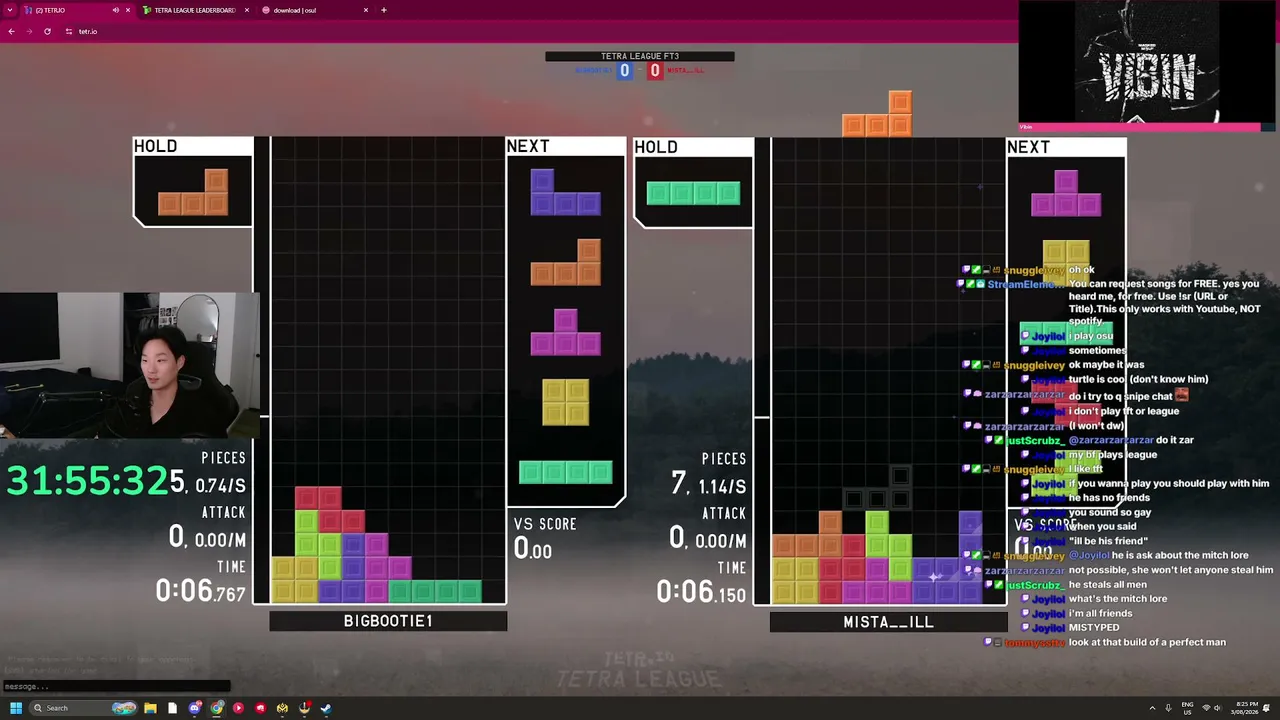Click BIGBOOTIE1's 0:06.767 time readout
The height and width of the screenshot is (720, 1280).
pos(200,591)
